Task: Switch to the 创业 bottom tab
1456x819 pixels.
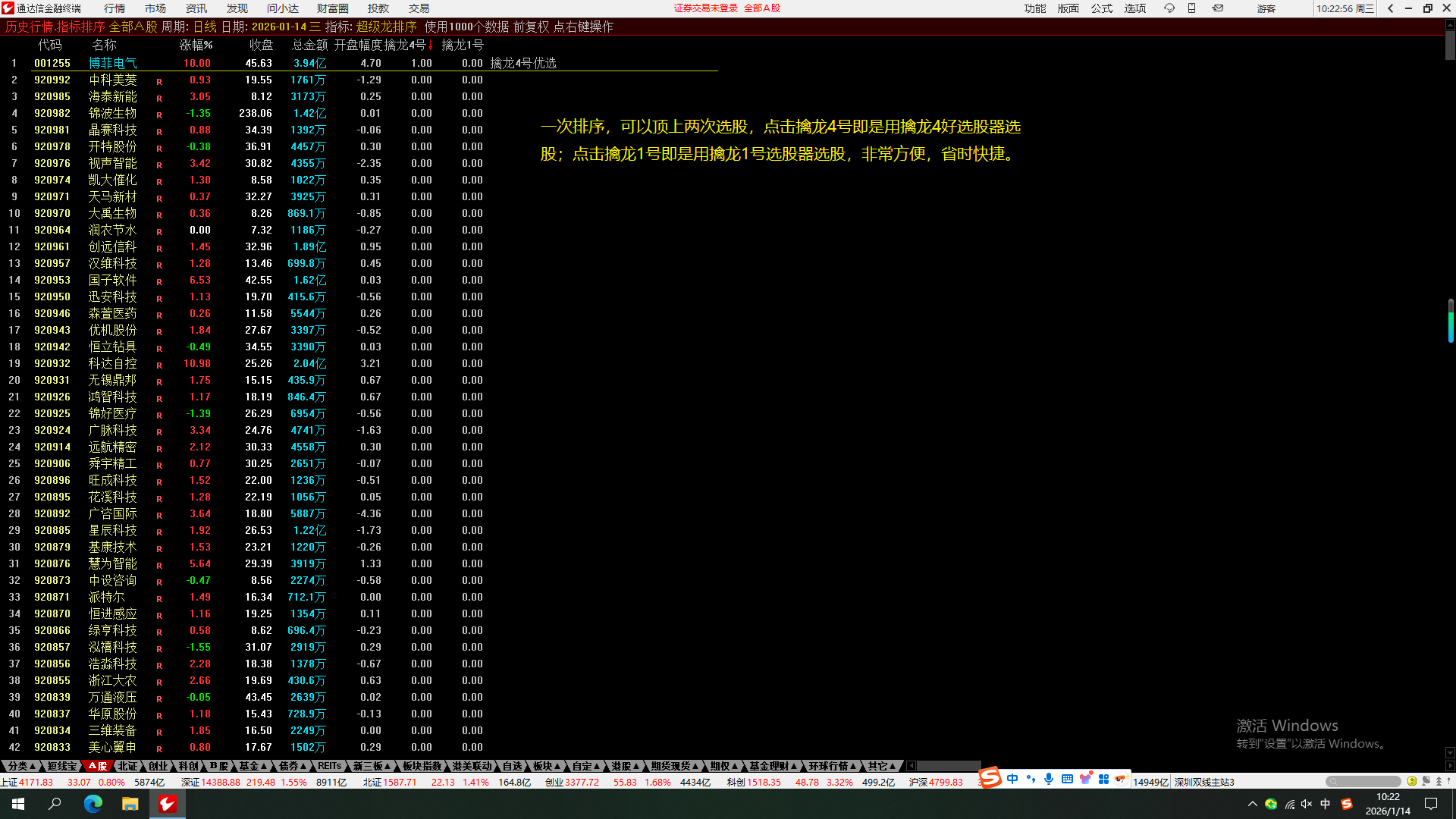Action: (x=158, y=766)
